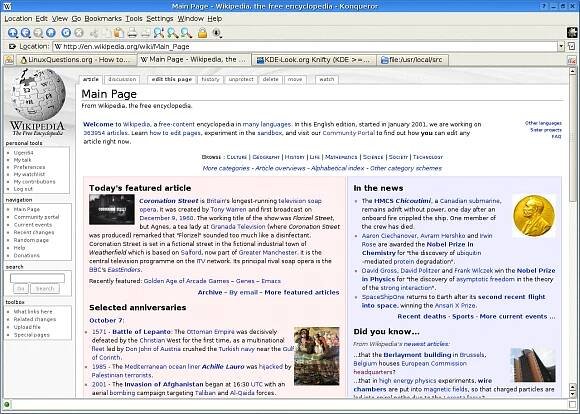Switch to the file:/usr/local/src tab
Screen dimensions: 580x414
coord(412,60)
